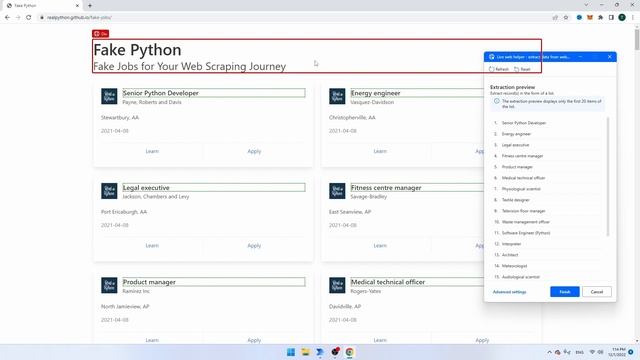Select 'Medical technical officer' in extraction preview list
The width and height of the screenshot is (640, 360).
[523, 178]
